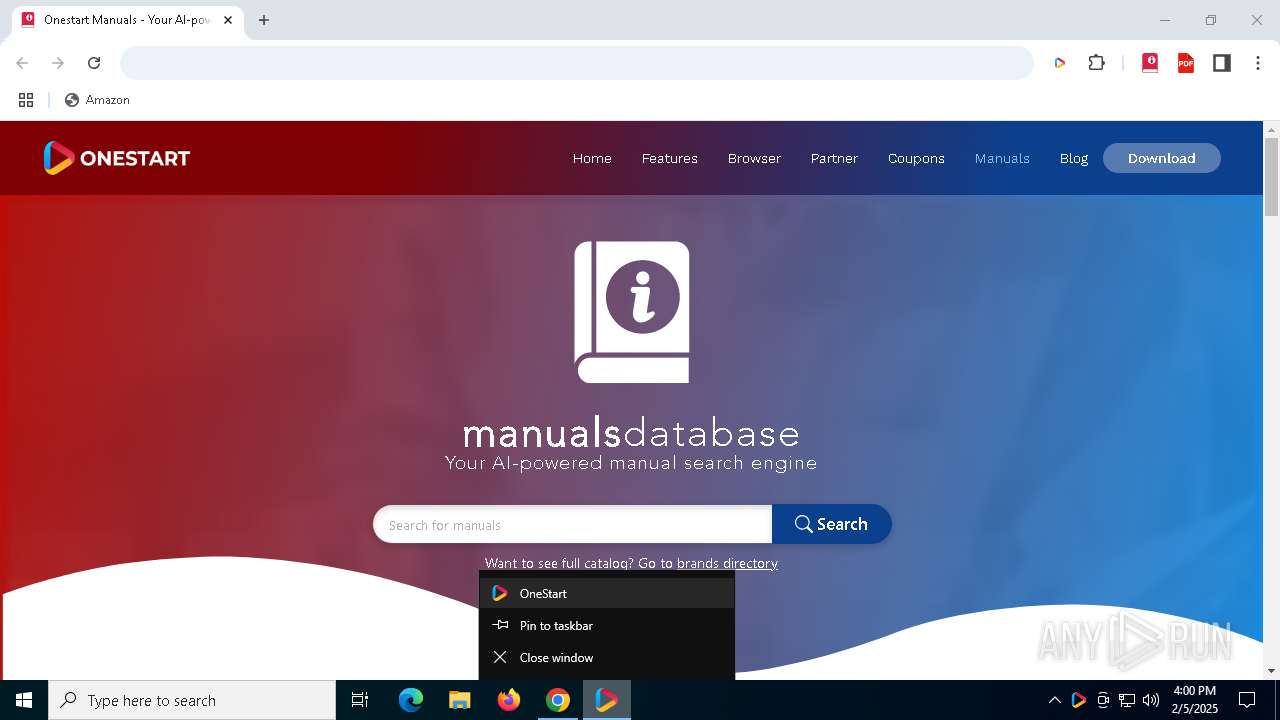Open the clock showing 4:00 PM

tap(1195, 700)
